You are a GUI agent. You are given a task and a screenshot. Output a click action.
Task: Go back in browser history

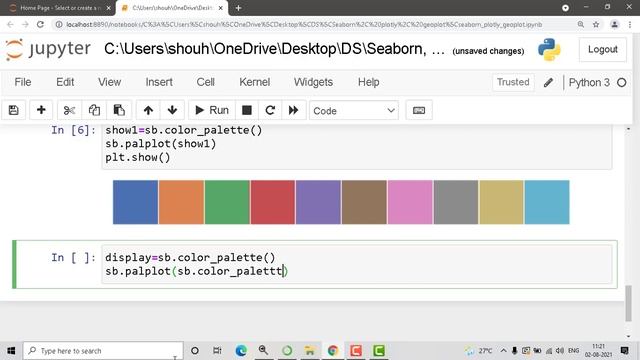coord(10,24)
